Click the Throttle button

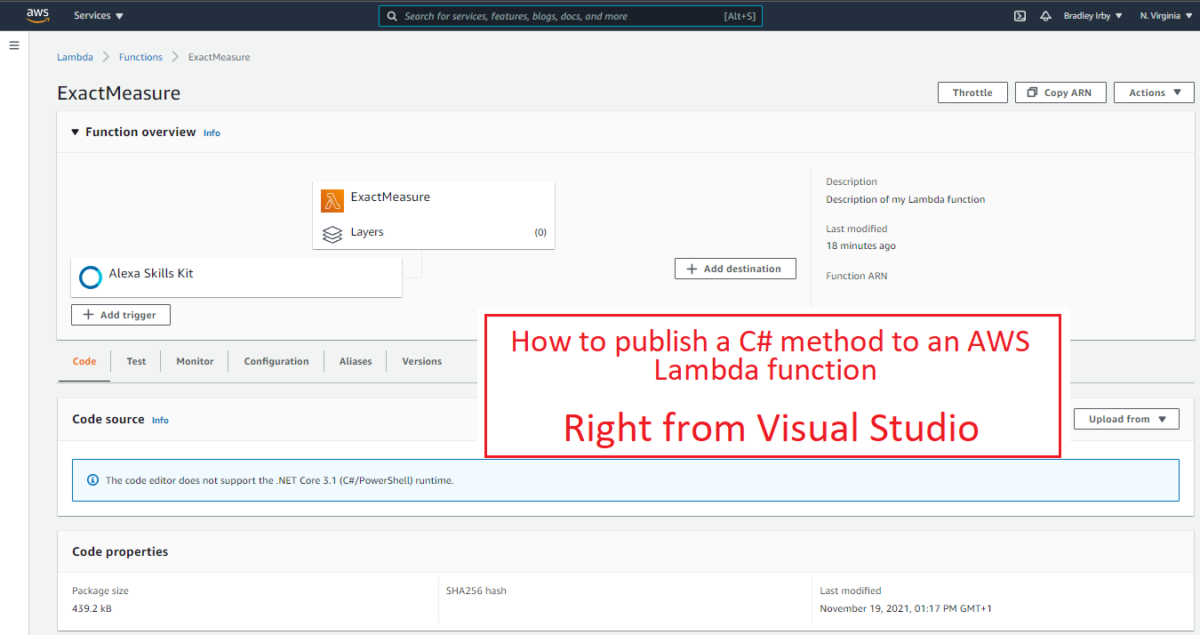click(x=972, y=92)
